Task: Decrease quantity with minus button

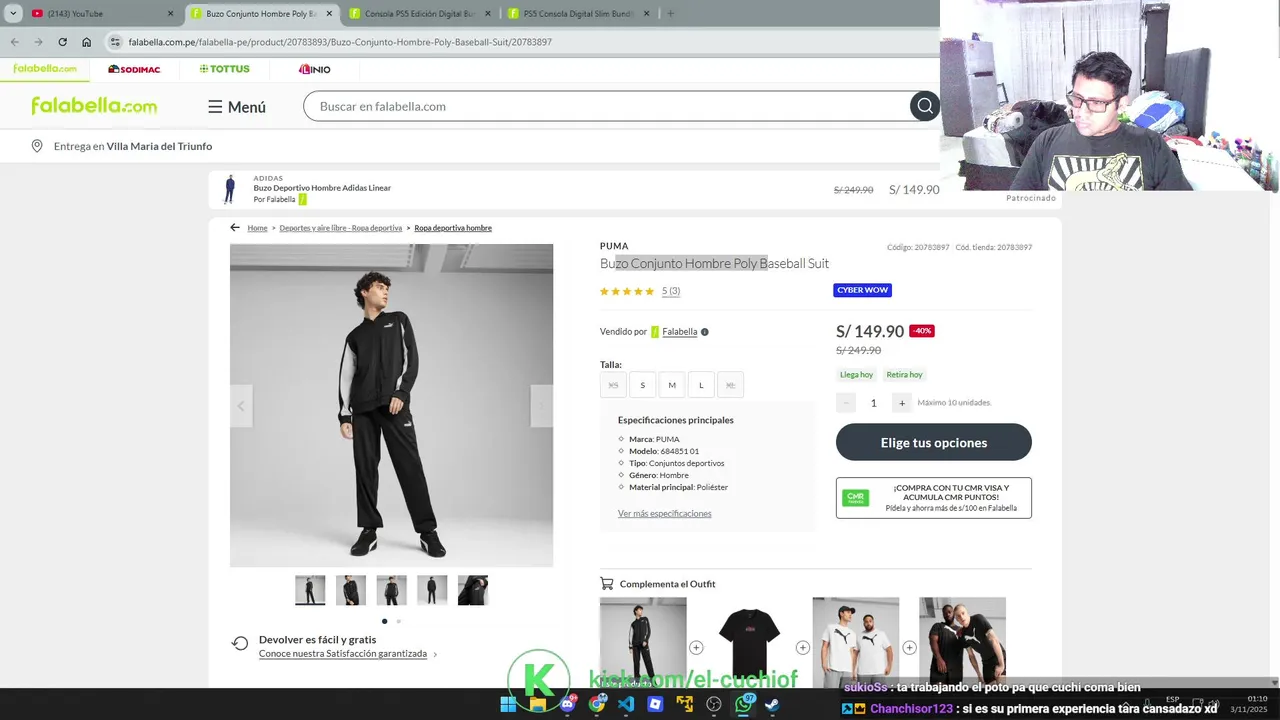Action: tap(845, 403)
